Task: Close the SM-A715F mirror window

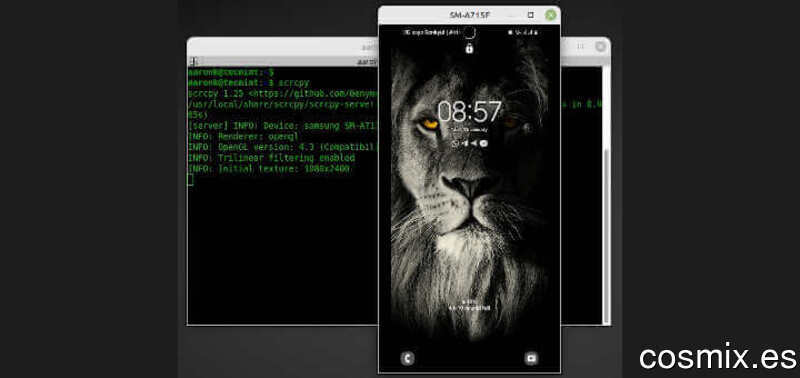Action: 551,15
